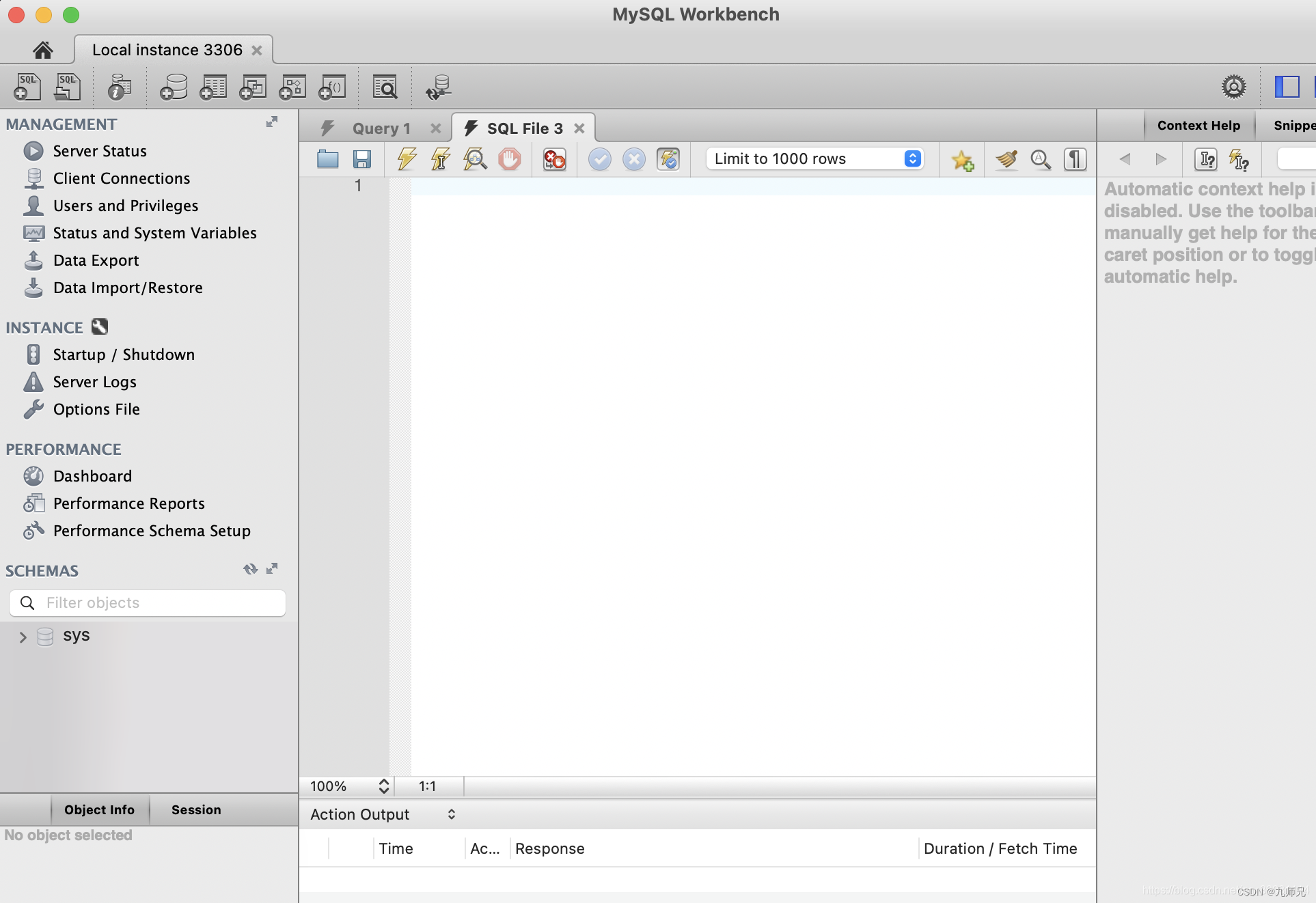
Task: Execute statement under cursor icon
Action: click(x=441, y=159)
